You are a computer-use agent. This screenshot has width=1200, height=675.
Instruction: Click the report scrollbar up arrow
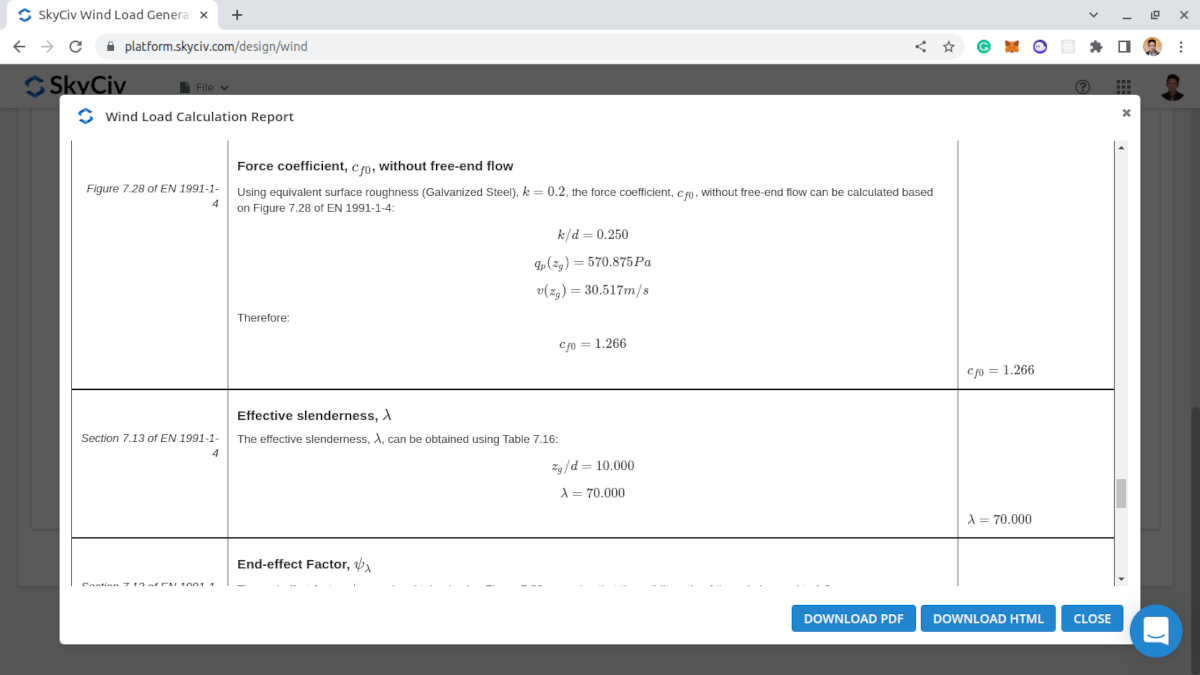click(x=1121, y=148)
